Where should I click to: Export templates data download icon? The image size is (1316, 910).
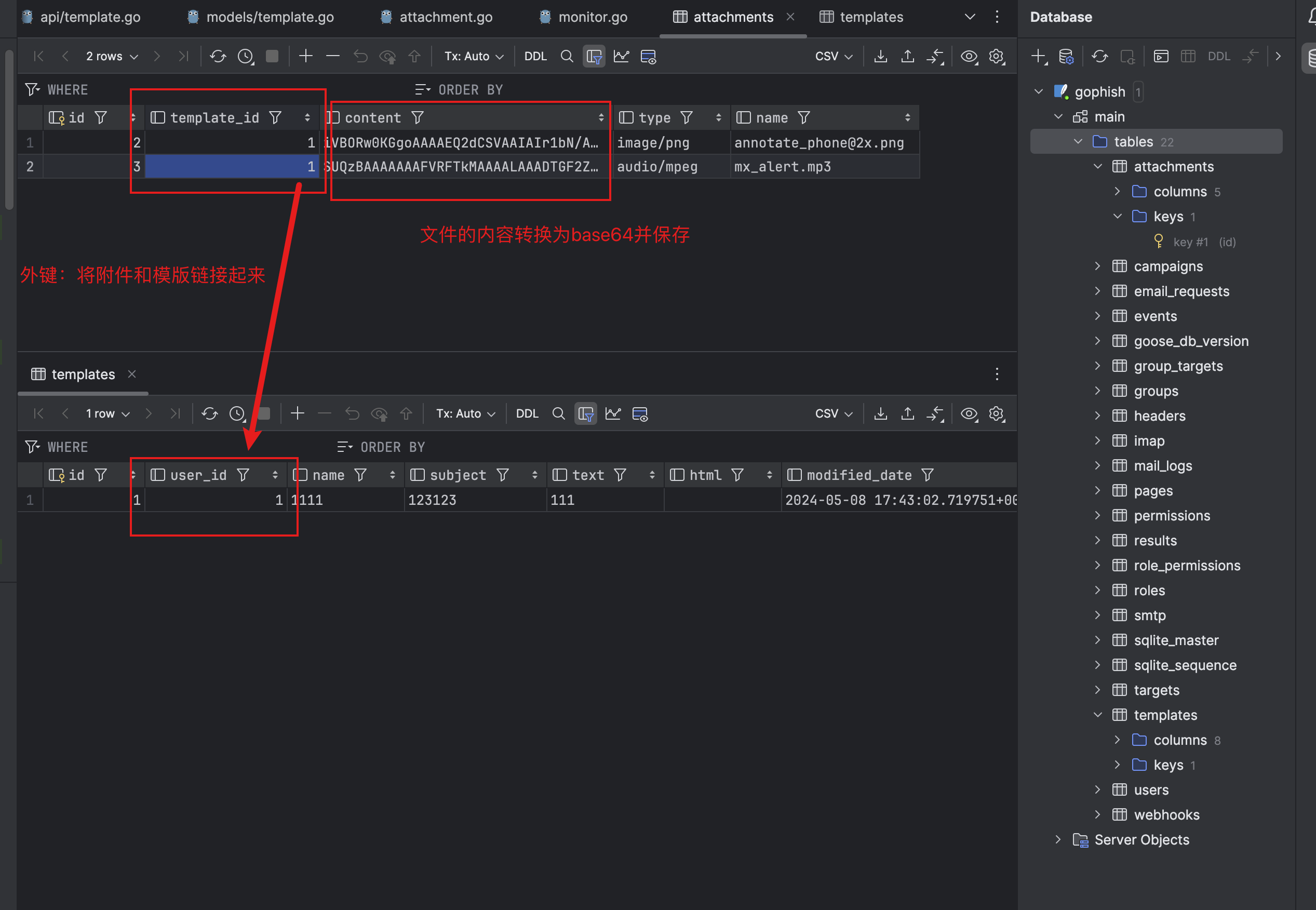click(x=881, y=413)
